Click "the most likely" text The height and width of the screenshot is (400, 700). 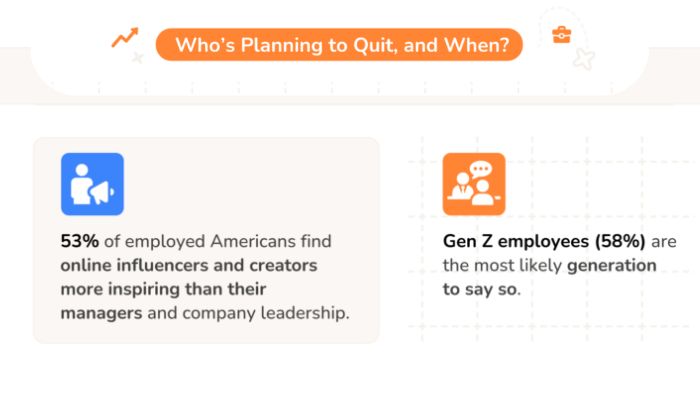[x=502, y=266]
